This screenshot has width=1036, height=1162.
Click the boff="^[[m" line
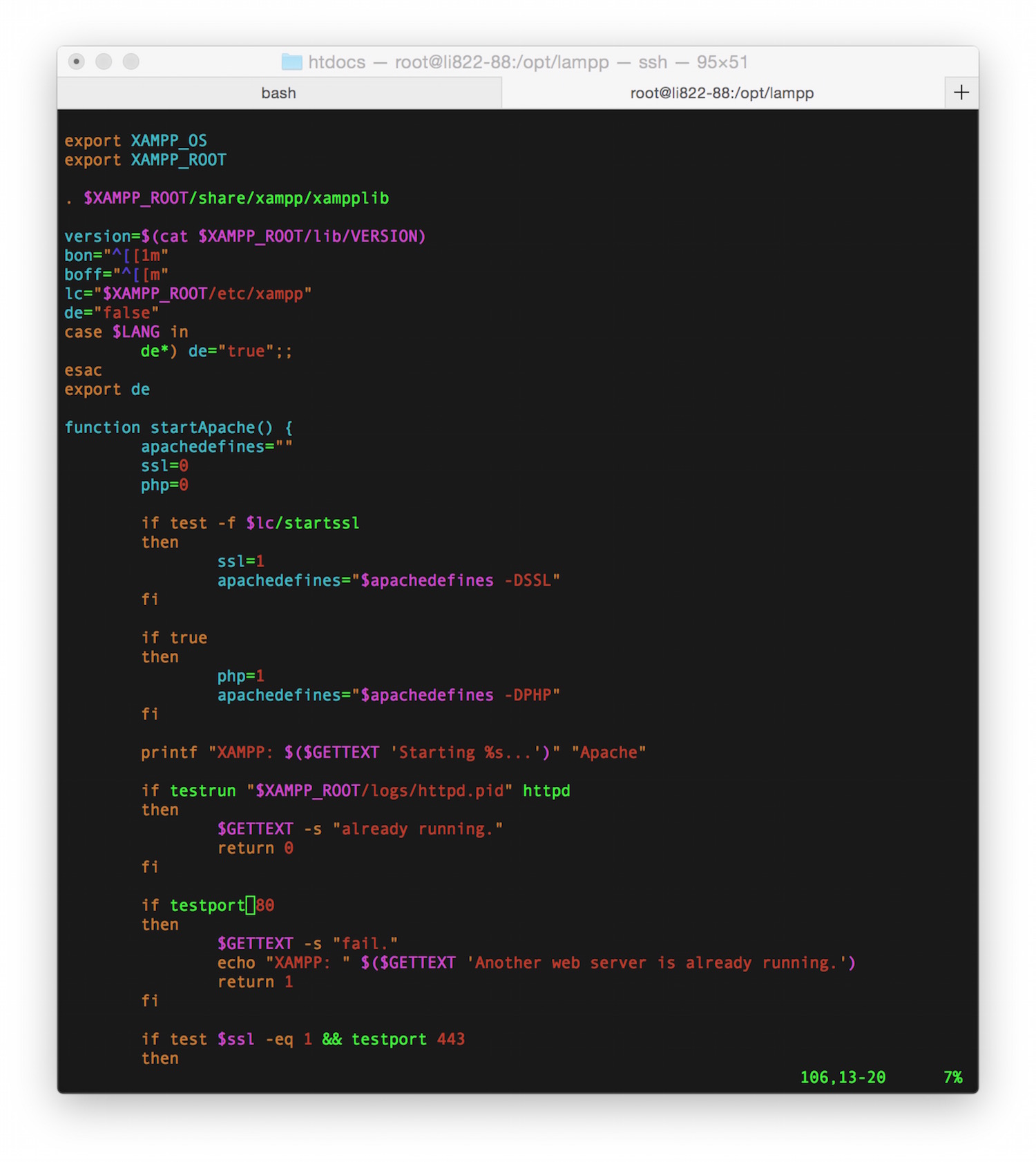pos(116,275)
